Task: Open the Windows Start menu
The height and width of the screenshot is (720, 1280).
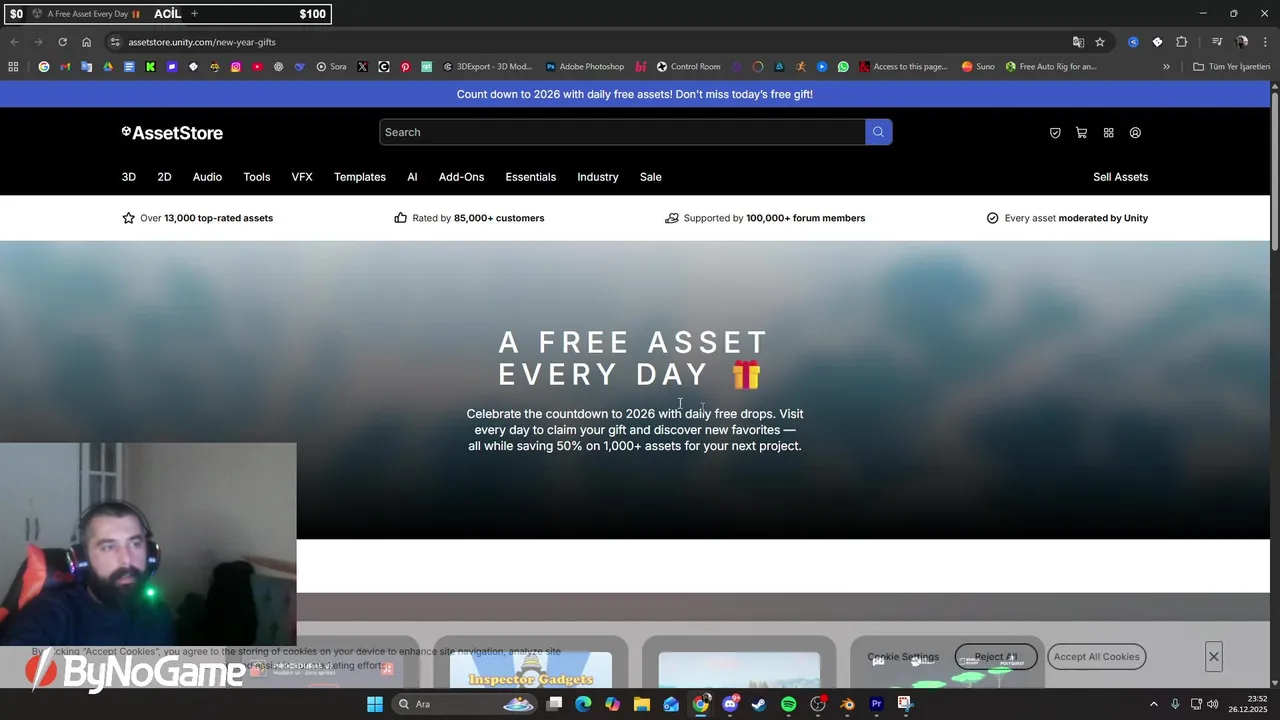Action: [375, 704]
